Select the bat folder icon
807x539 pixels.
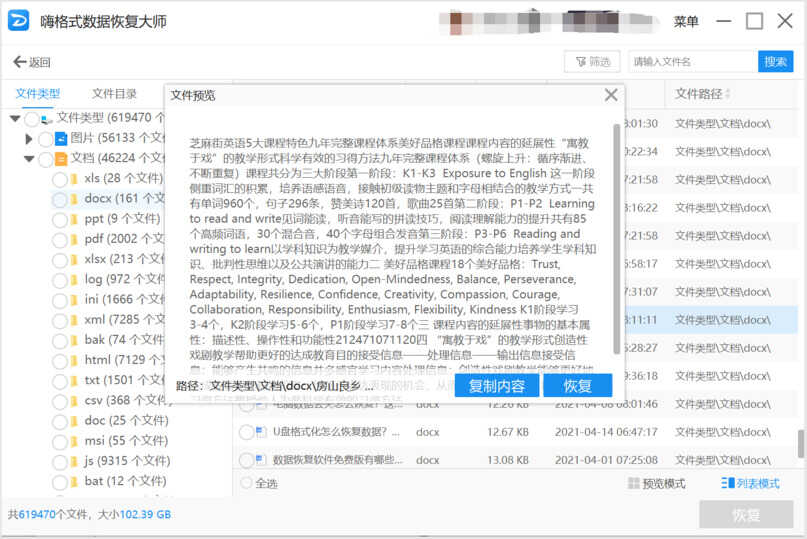74,482
